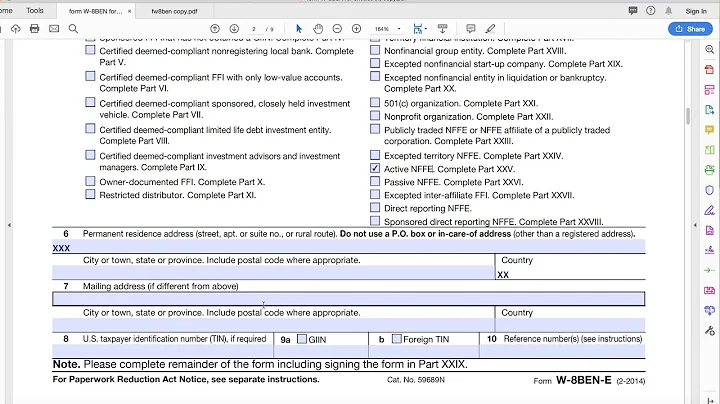Image resolution: width=720 pixels, height=404 pixels.
Task: Zoom in with the plus icon
Action: coord(356,29)
